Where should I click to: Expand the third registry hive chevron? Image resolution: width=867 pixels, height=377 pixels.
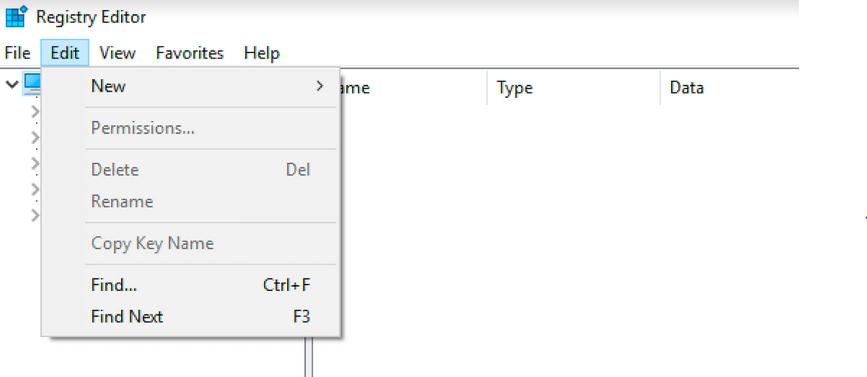coord(35,163)
